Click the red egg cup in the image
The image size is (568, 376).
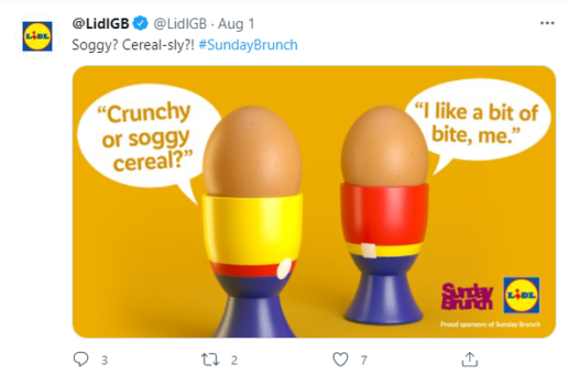[x=384, y=254]
